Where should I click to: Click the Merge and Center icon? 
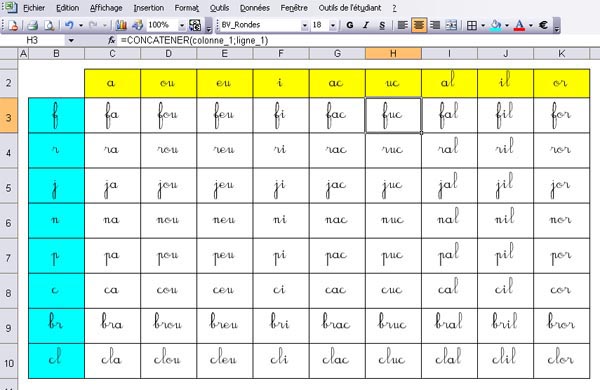(x=452, y=26)
